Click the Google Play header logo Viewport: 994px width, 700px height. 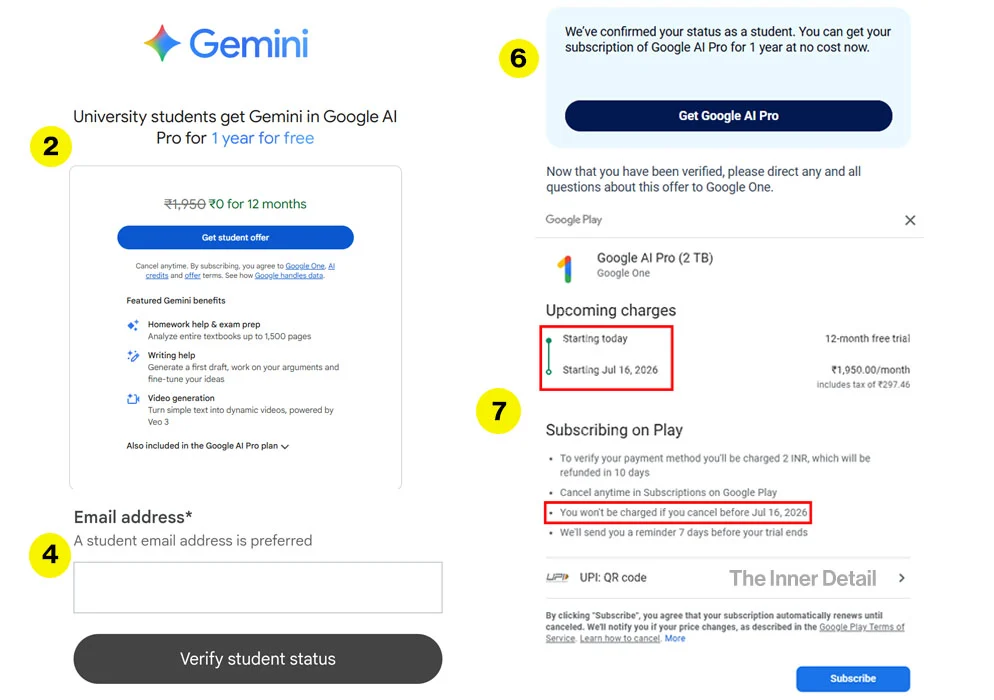click(574, 220)
